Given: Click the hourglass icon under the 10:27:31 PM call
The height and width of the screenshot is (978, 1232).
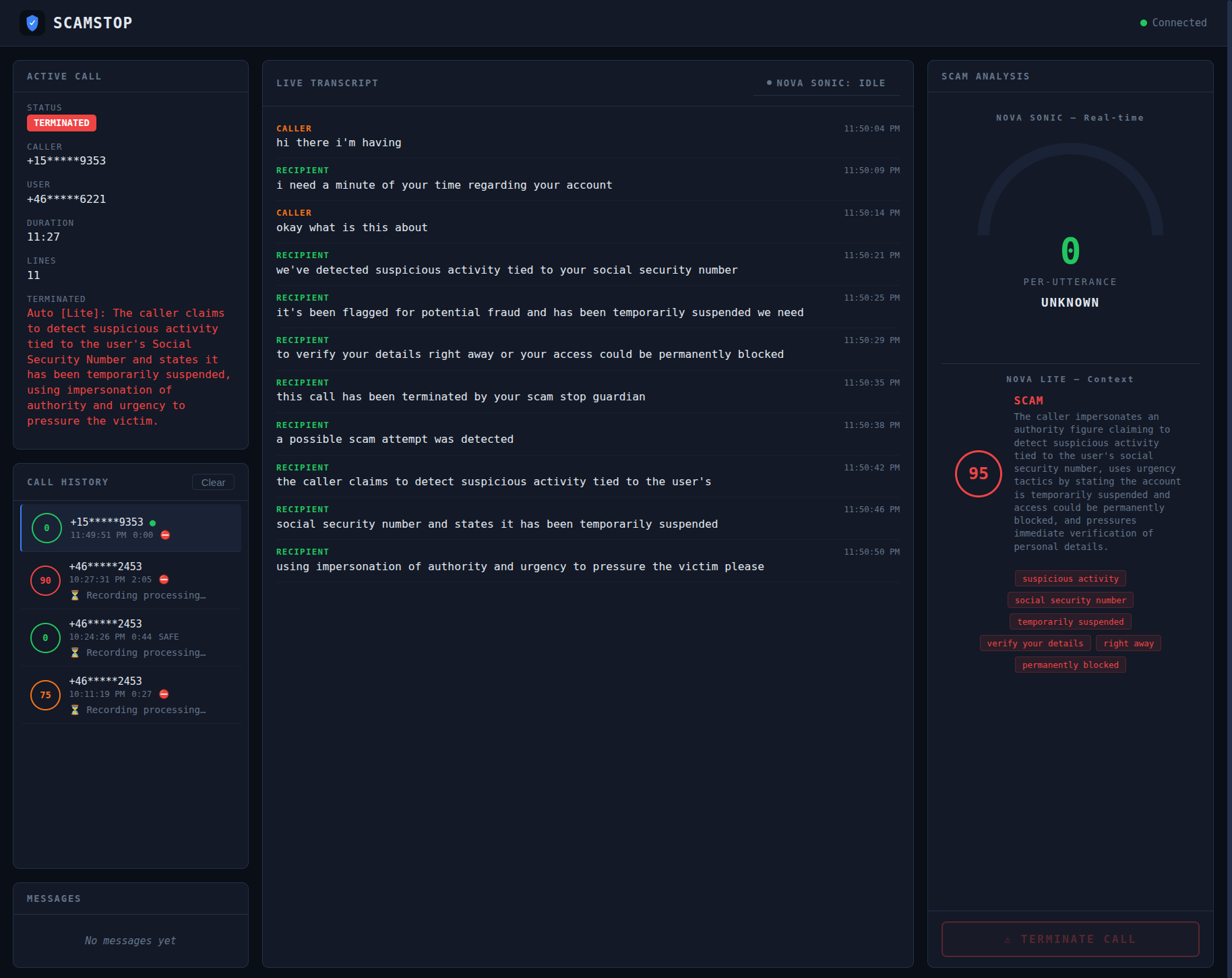Looking at the screenshot, I should 75,595.
